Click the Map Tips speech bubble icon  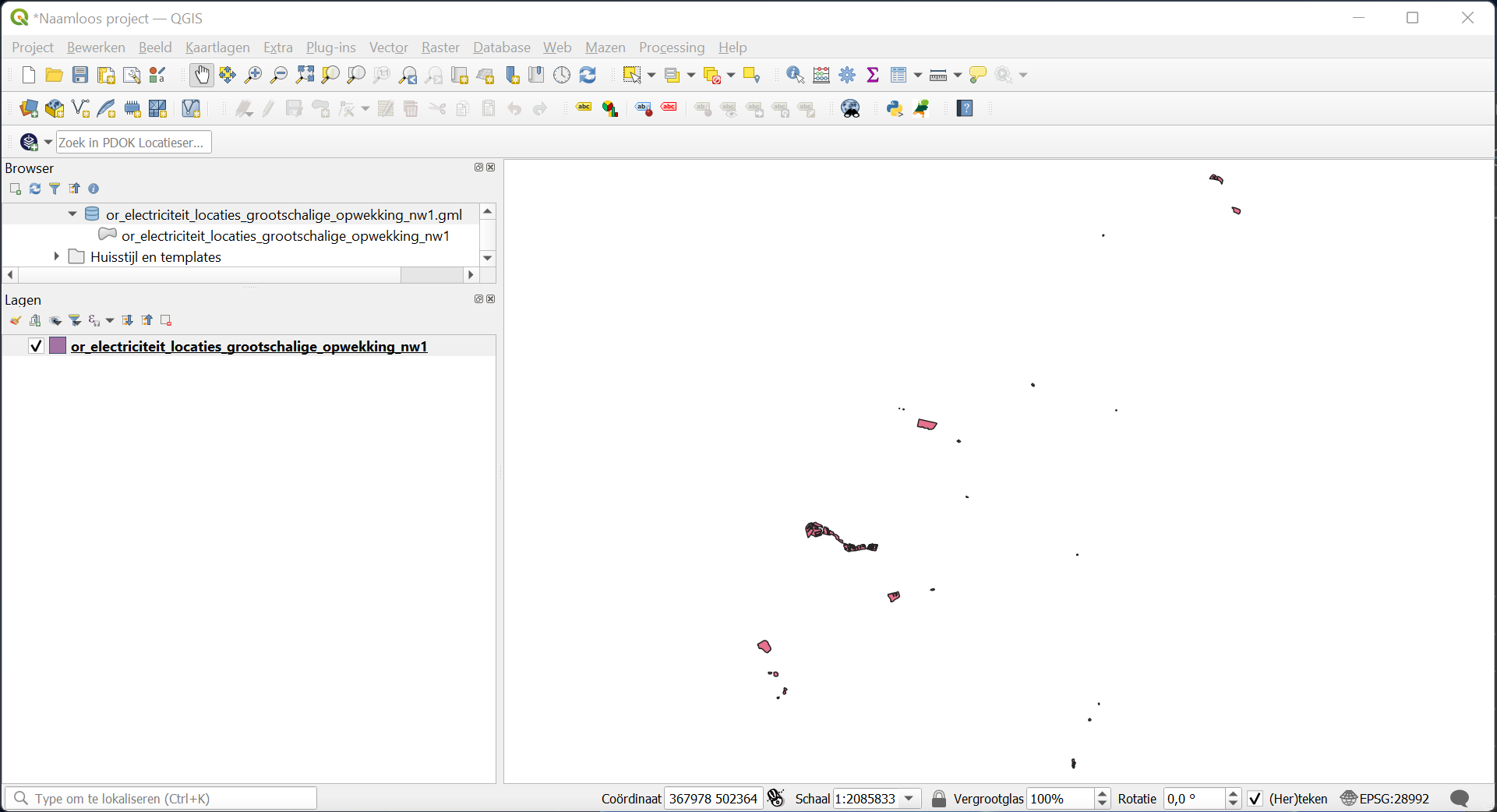[977, 75]
